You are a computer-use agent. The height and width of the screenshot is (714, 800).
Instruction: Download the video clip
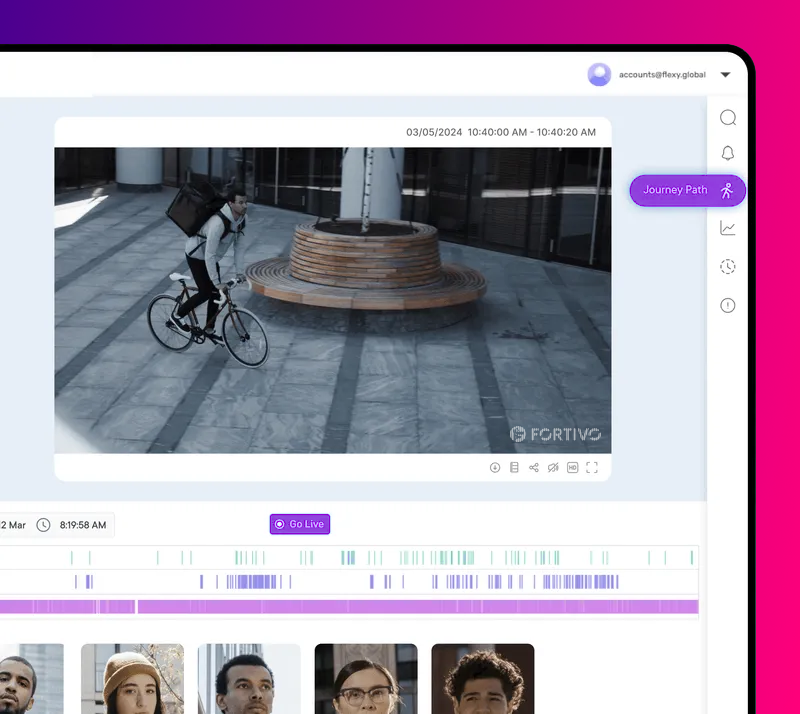(495, 467)
